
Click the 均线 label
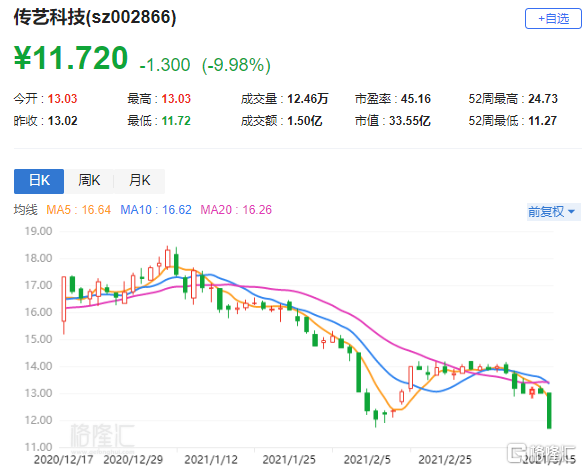coord(26,210)
